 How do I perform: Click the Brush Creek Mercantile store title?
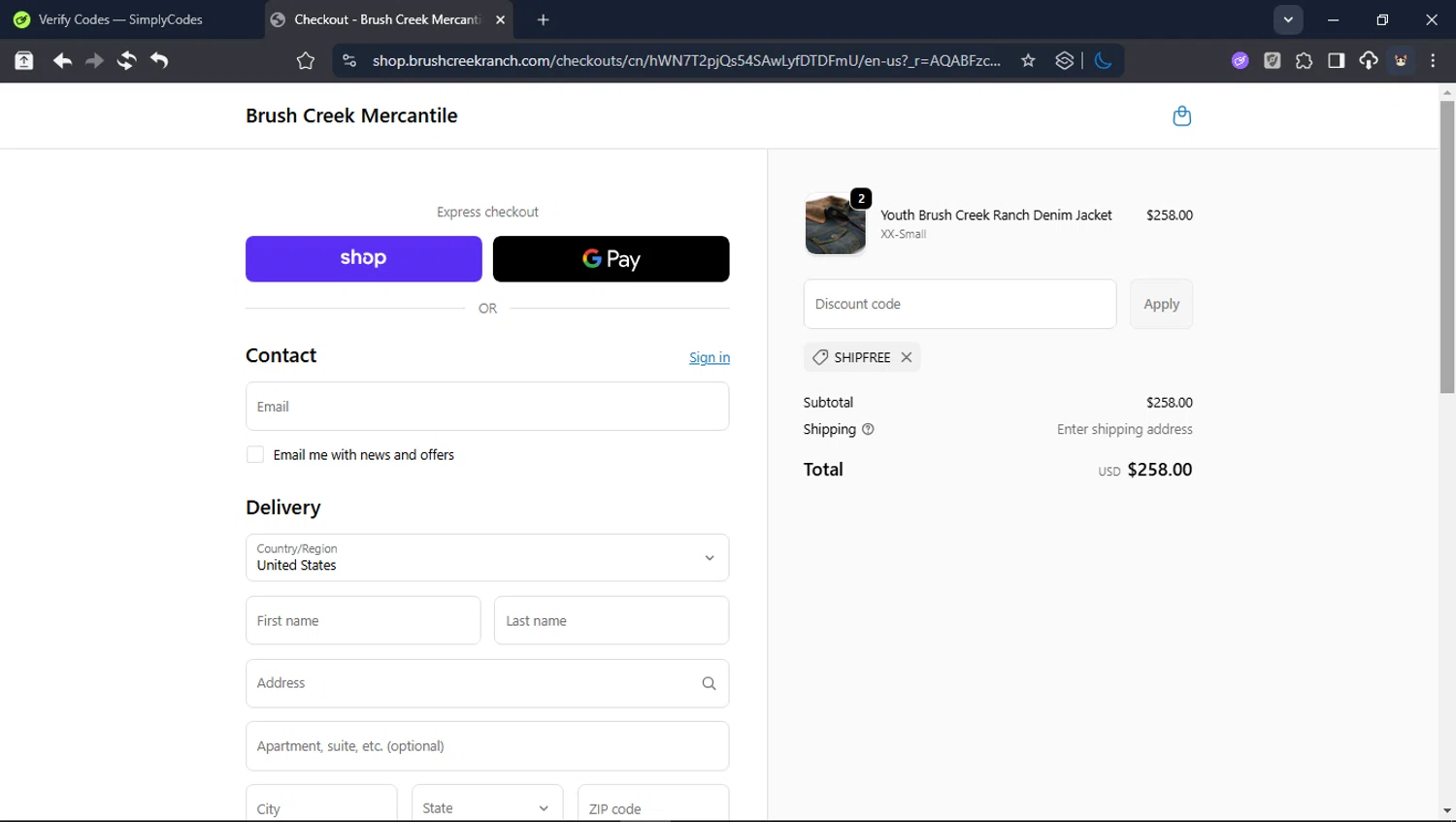pyautogui.click(x=351, y=115)
